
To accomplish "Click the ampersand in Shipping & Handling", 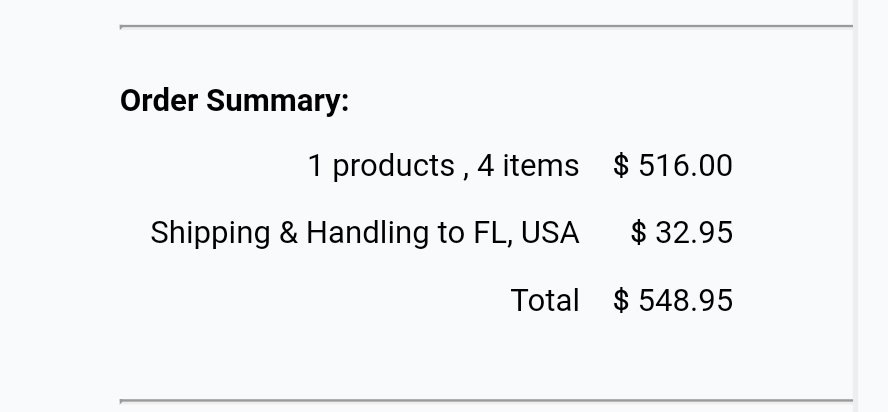I will click(x=288, y=233).
